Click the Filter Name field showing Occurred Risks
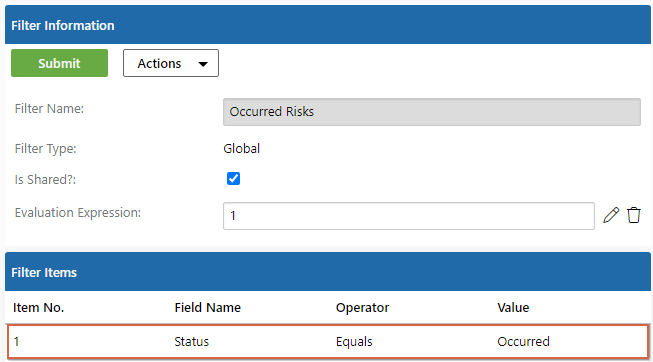 click(x=432, y=112)
